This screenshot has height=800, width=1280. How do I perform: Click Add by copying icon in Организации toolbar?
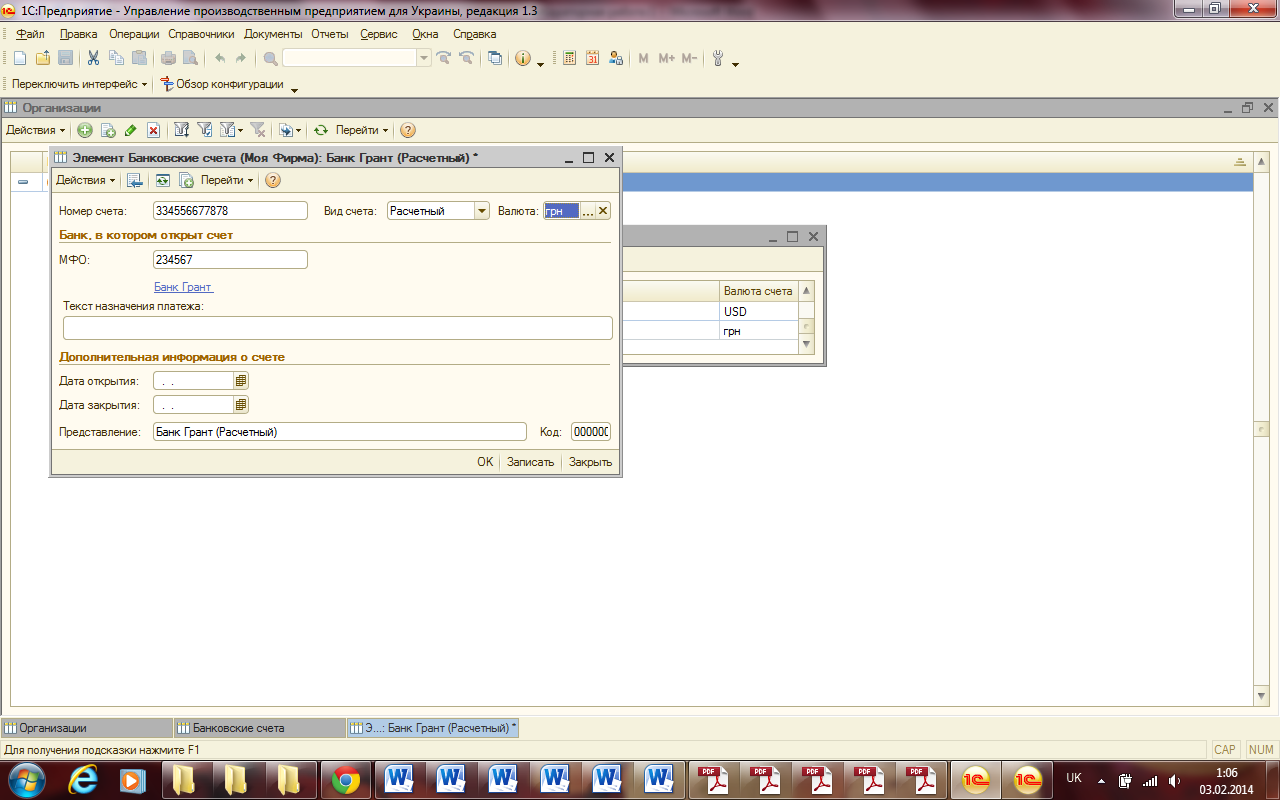108,130
